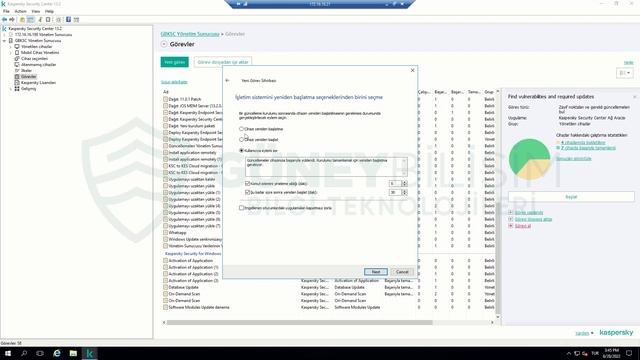Image resolution: width=640 pixels, height=360 pixels.
Task: Select the Kullanıcıya eylem sor radio option
Action: coord(242,151)
